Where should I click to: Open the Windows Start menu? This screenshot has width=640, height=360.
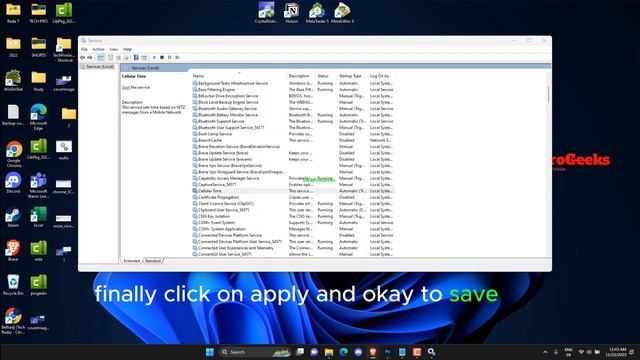coord(210,352)
